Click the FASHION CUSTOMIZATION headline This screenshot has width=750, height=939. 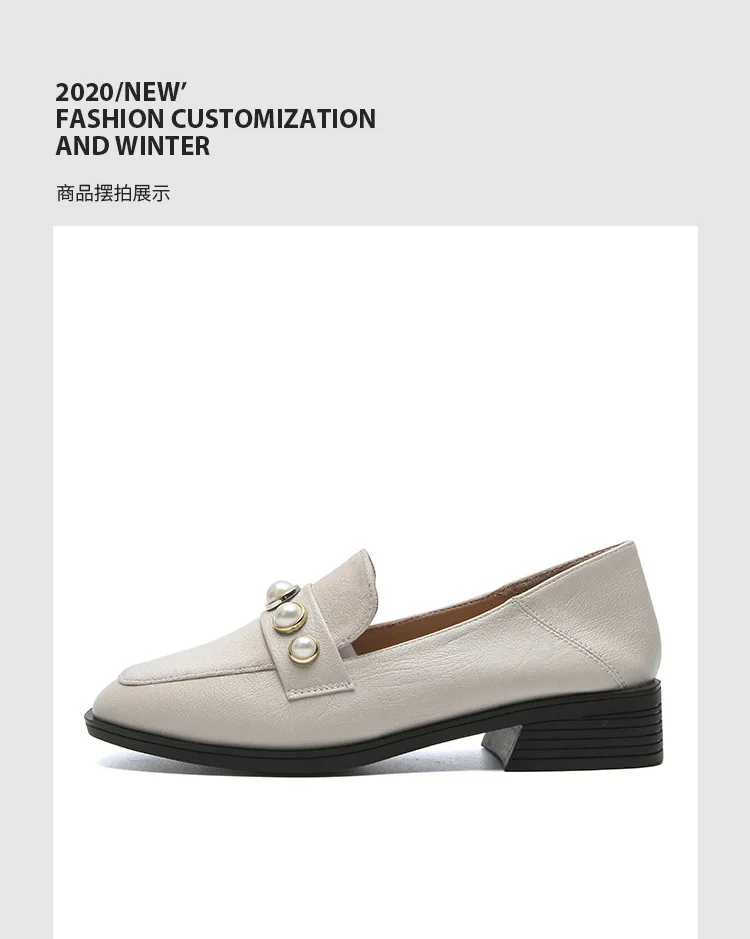(216, 119)
